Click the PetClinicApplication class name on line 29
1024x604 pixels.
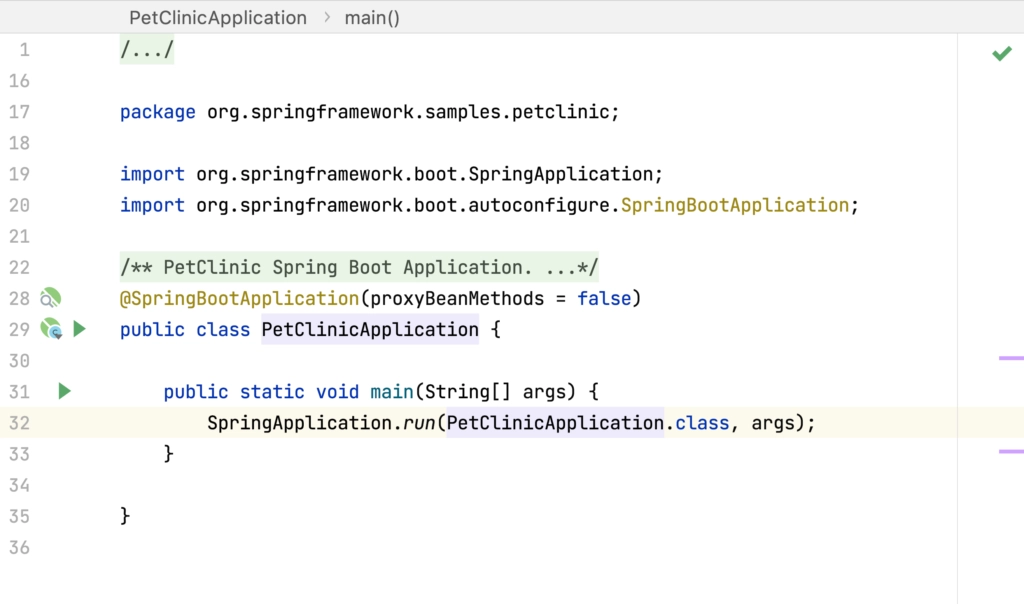[x=370, y=329]
